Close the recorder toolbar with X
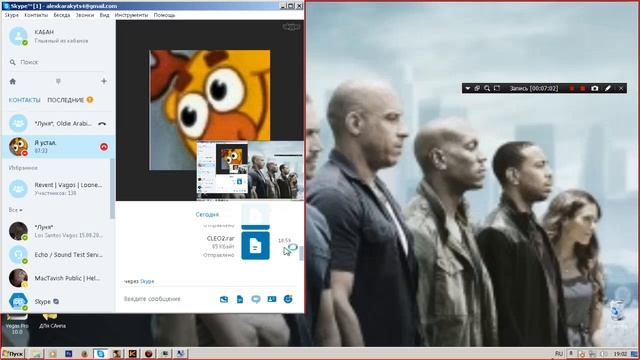 point(621,88)
